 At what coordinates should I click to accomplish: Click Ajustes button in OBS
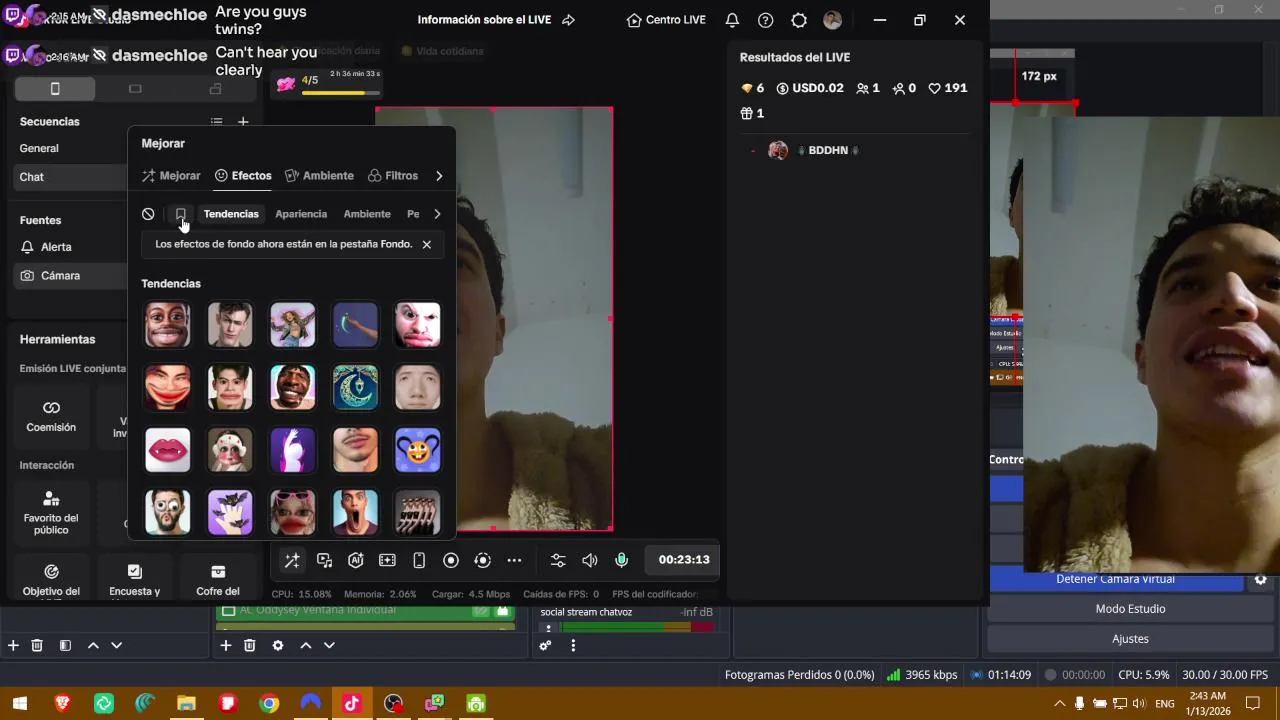pos(1130,639)
